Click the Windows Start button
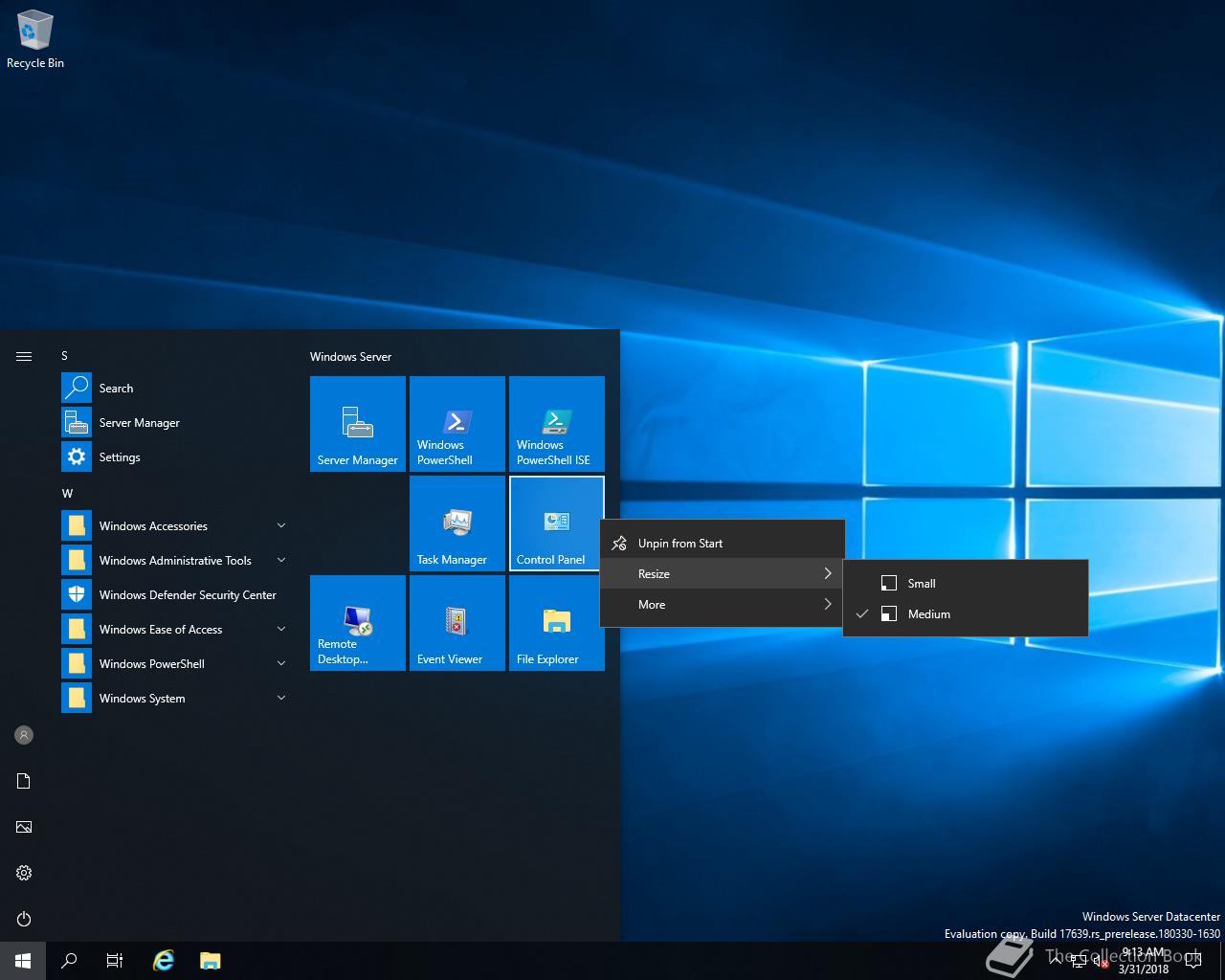The height and width of the screenshot is (980, 1225). pyautogui.click(x=23, y=961)
